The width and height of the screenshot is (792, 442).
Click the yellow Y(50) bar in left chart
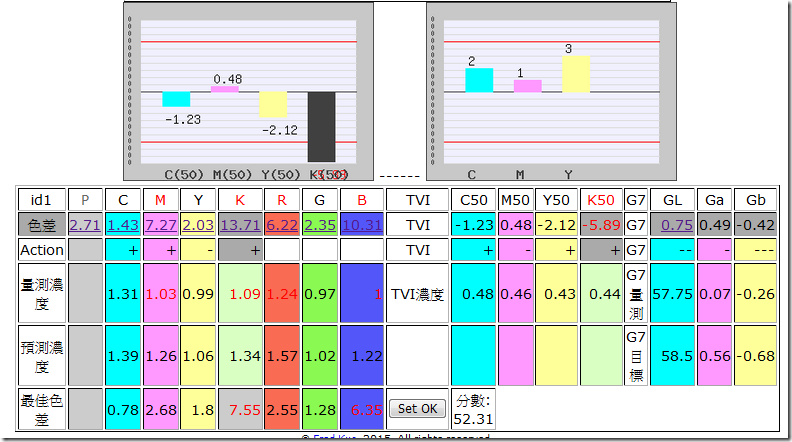coord(273,105)
